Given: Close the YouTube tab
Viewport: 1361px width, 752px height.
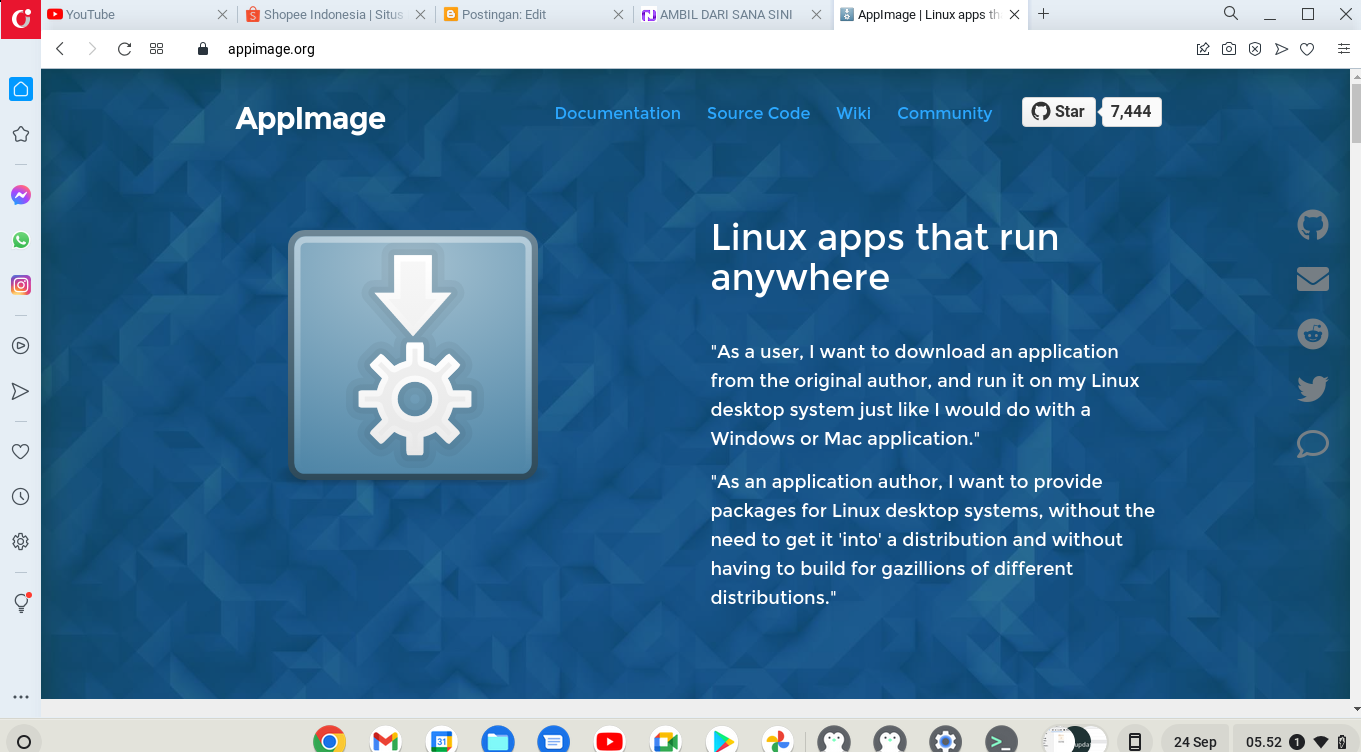Looking at the screenshot, I should click(x=223, y=15).
